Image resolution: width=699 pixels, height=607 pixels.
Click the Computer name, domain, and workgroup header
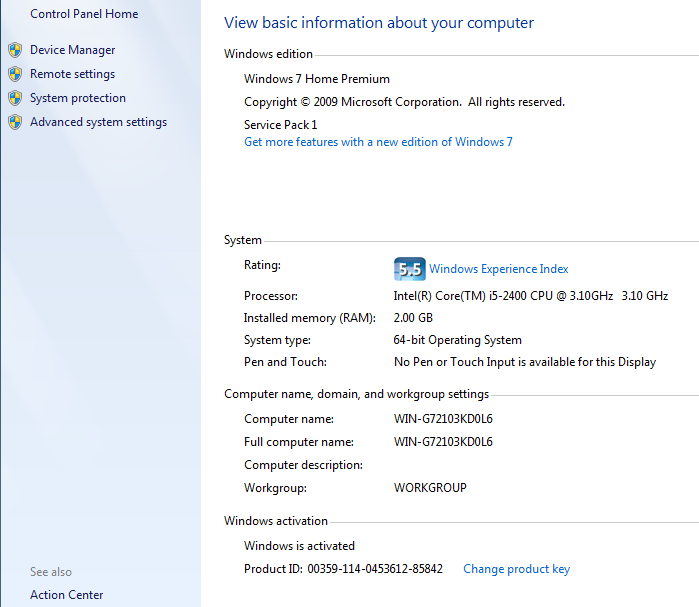click(357, 394)
